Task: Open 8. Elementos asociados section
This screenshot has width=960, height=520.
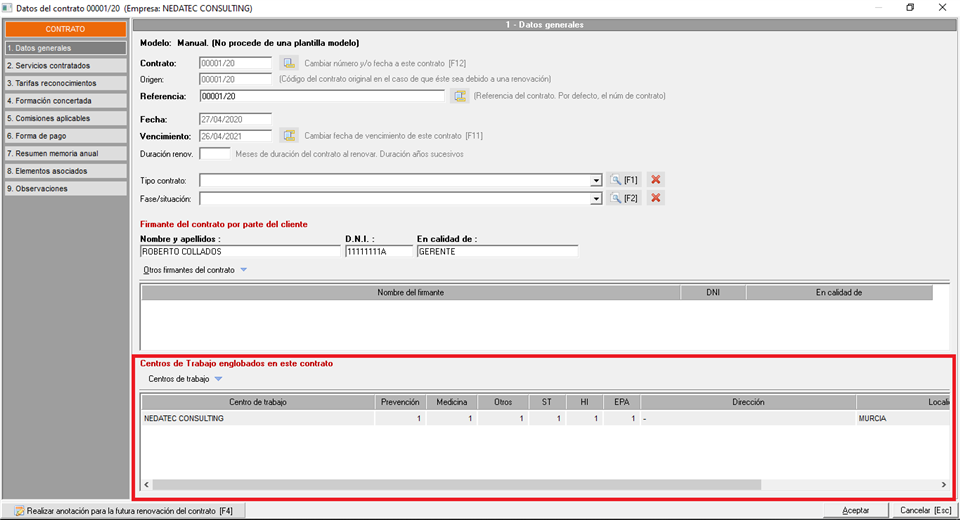Action: pyautogui.click(x=66, y=171)
